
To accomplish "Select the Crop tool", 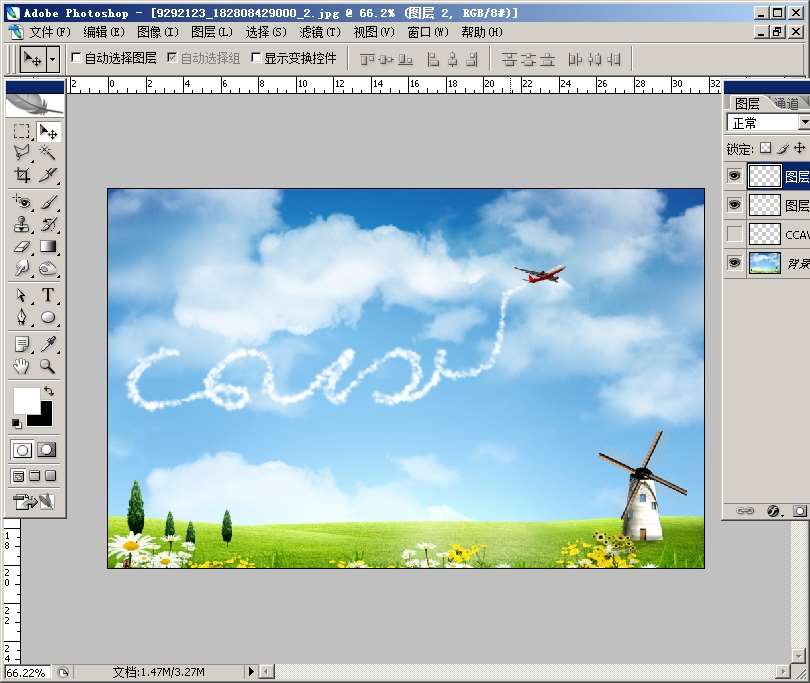I will click(22, 175).
